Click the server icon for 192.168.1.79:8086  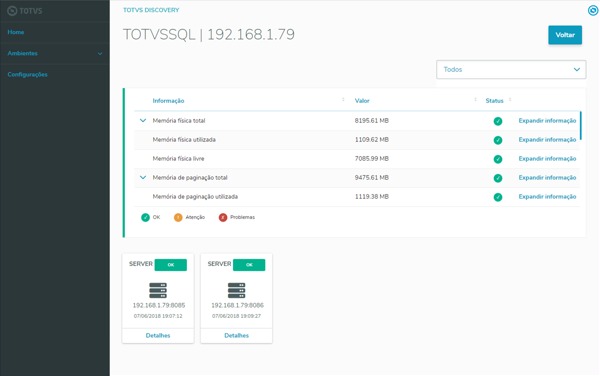coord(236,290)
